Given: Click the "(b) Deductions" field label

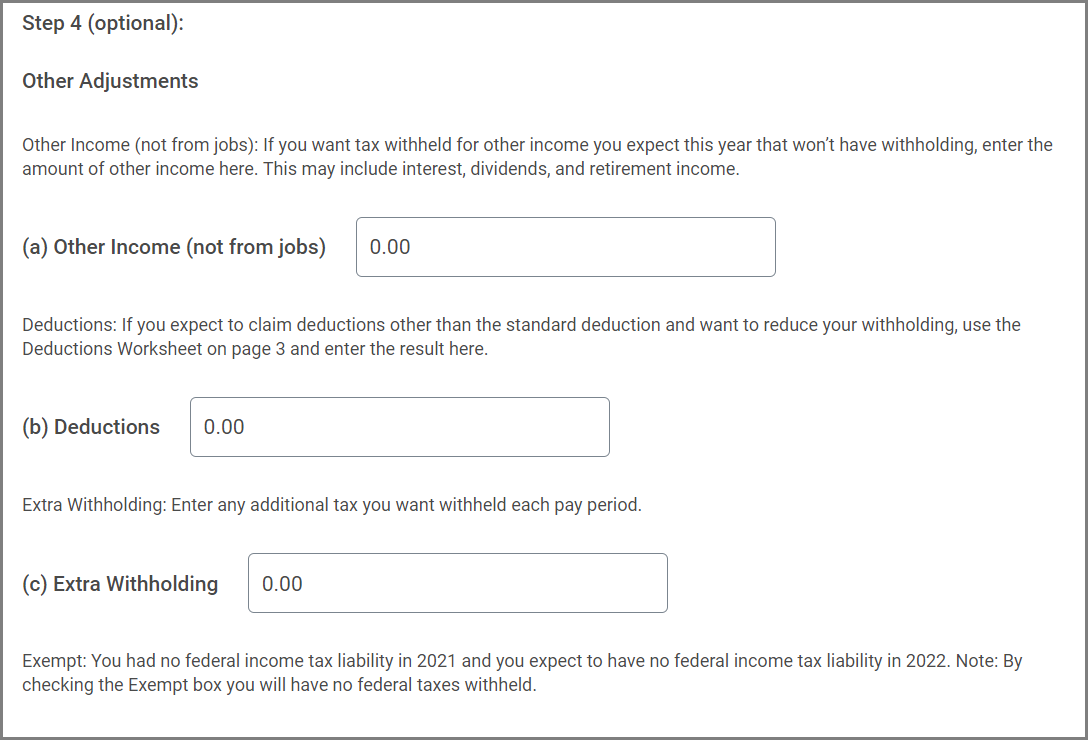Looking at the screenshot, I should tap(91, 427).
